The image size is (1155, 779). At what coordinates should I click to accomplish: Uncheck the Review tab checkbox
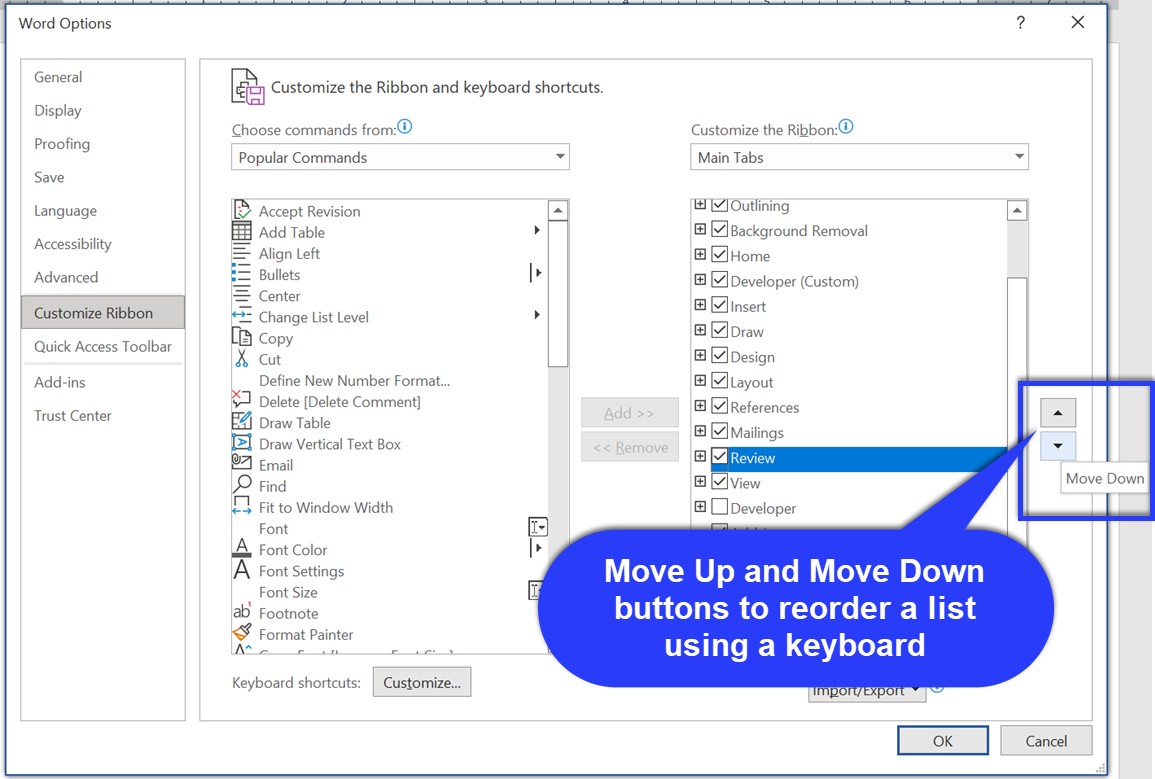[x=720, y=457]
